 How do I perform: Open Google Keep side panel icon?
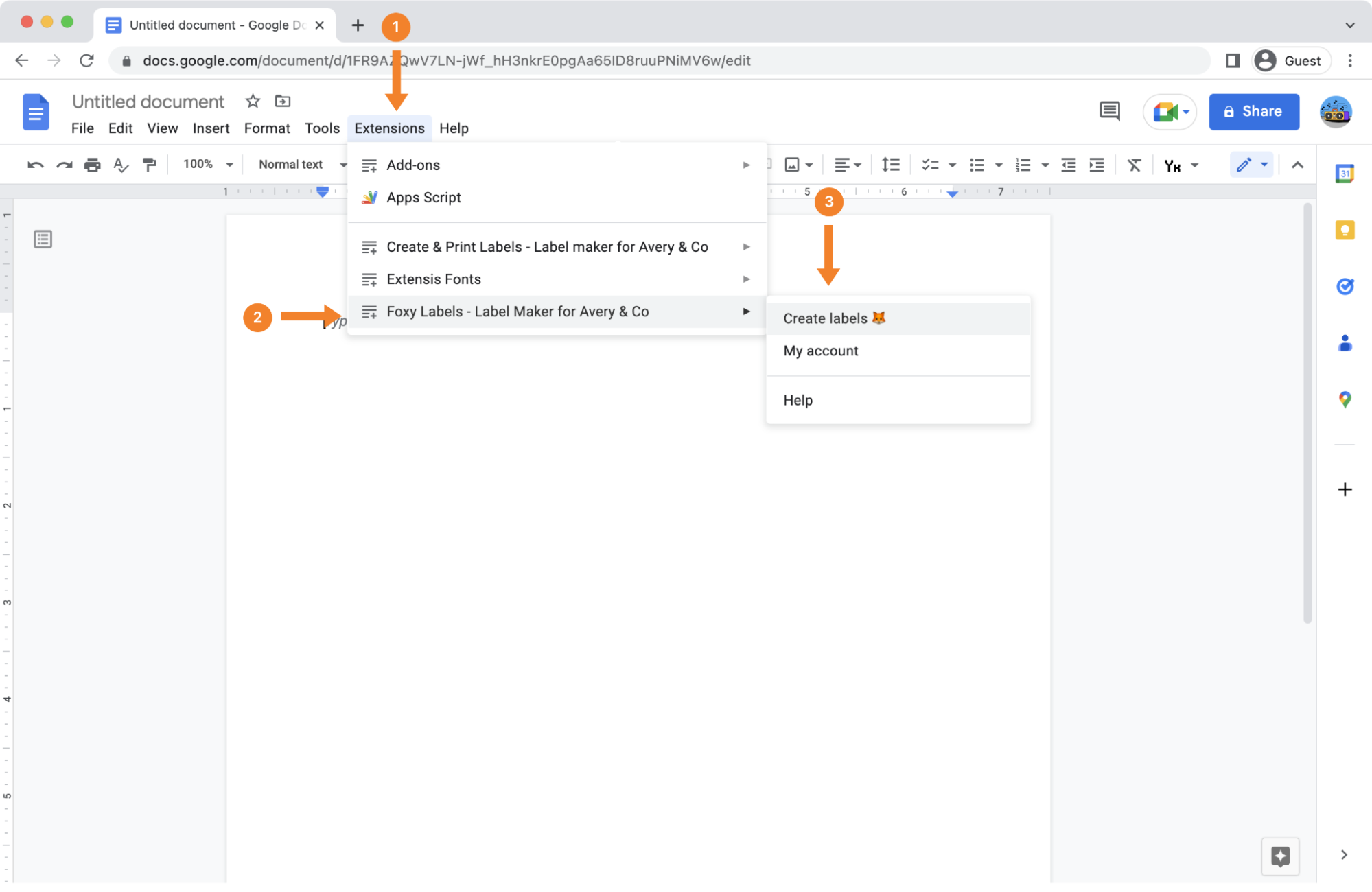(1345, 230)
